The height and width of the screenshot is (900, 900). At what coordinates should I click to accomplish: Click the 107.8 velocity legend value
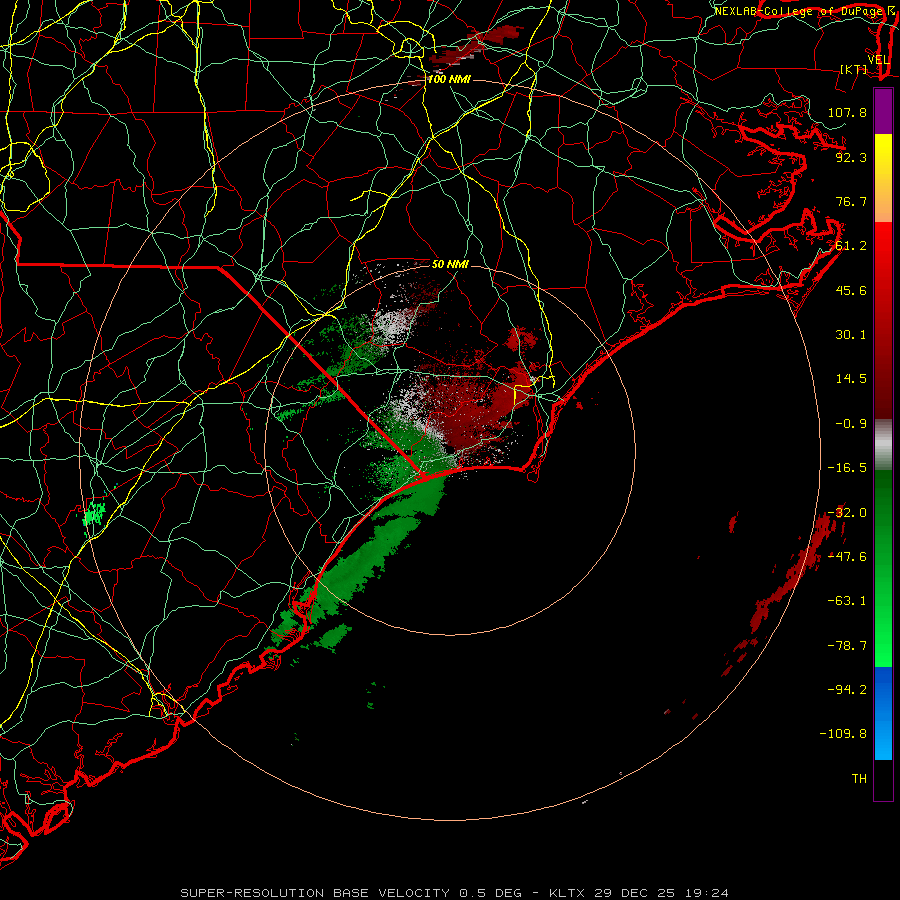tap(847, 112)
